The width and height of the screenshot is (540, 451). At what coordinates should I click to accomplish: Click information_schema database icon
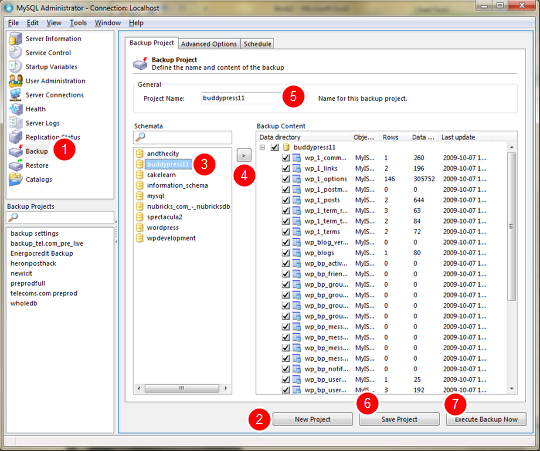pos(139,186)
